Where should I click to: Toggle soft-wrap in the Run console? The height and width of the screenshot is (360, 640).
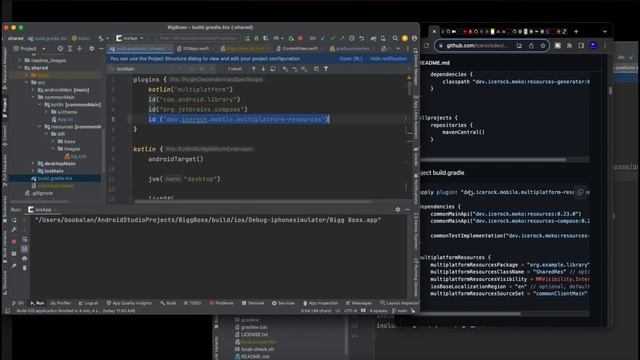point(24,240)
